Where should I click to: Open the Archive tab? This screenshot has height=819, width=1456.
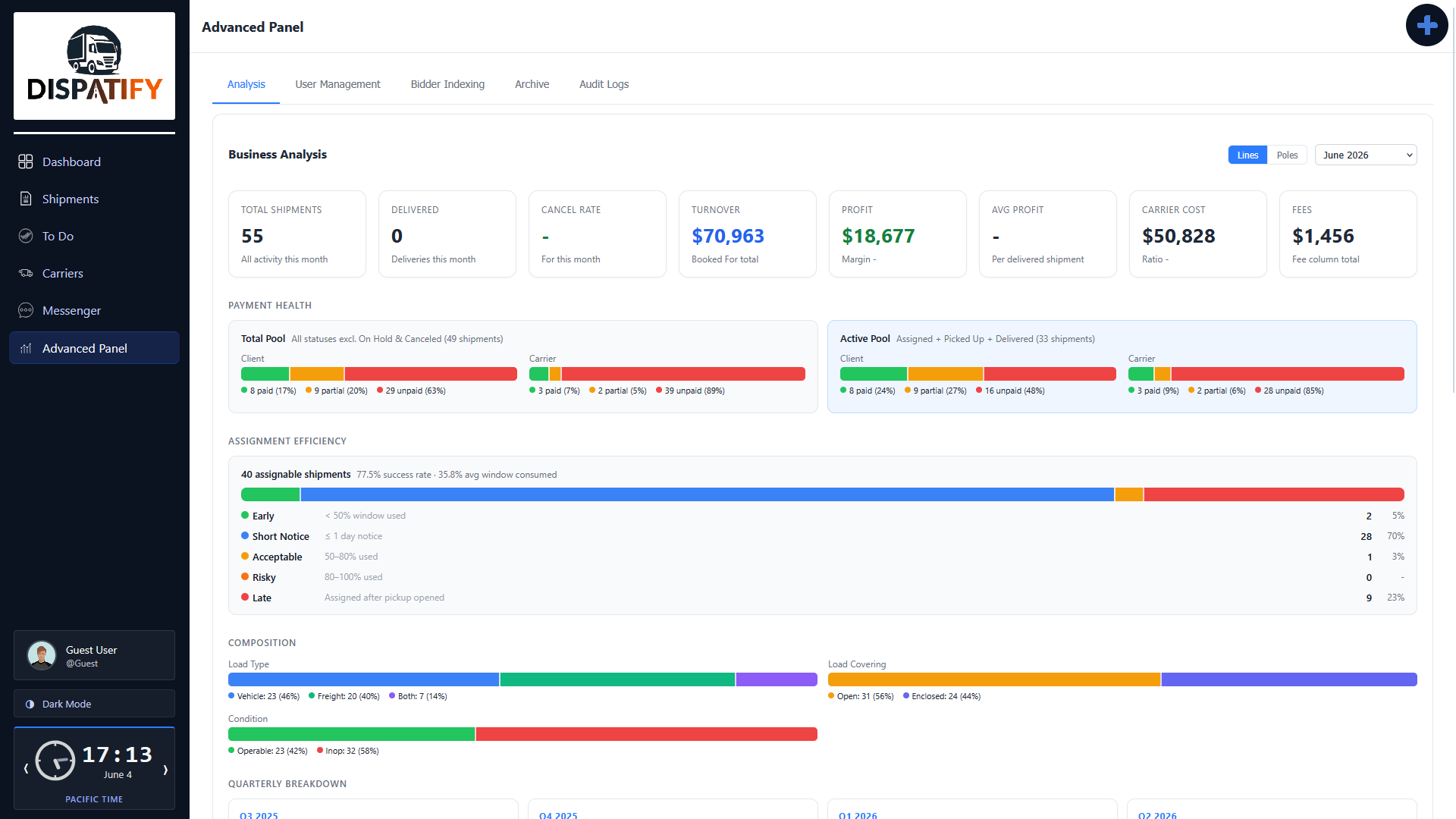[532, 84]
